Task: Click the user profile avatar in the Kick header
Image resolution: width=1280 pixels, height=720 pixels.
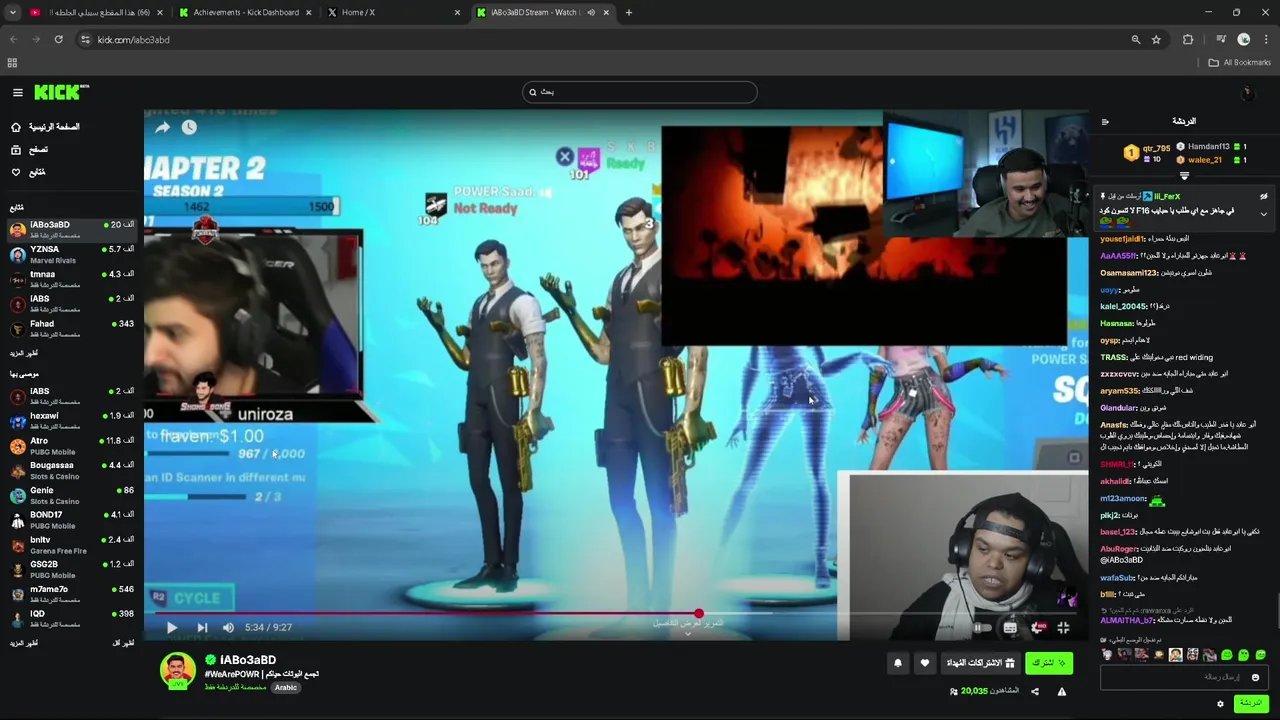Action: (1247, 92)
